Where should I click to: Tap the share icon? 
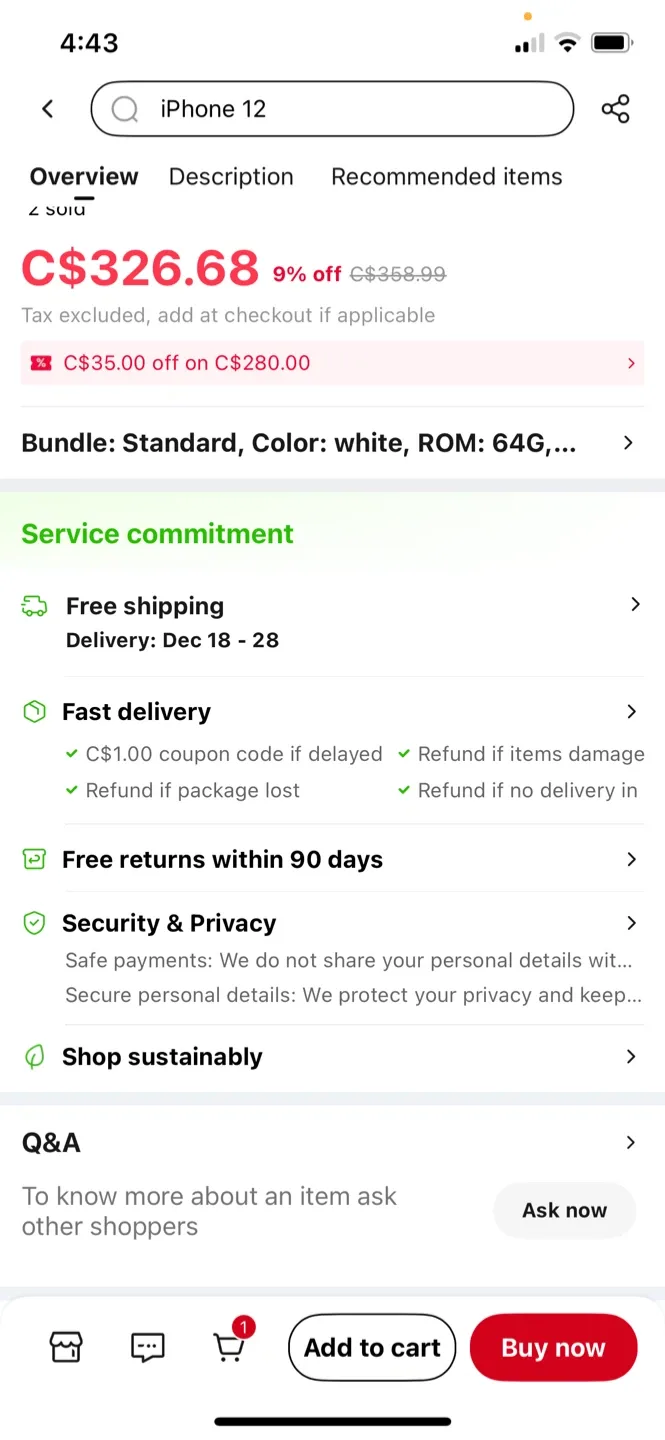[x=615, y=109]
